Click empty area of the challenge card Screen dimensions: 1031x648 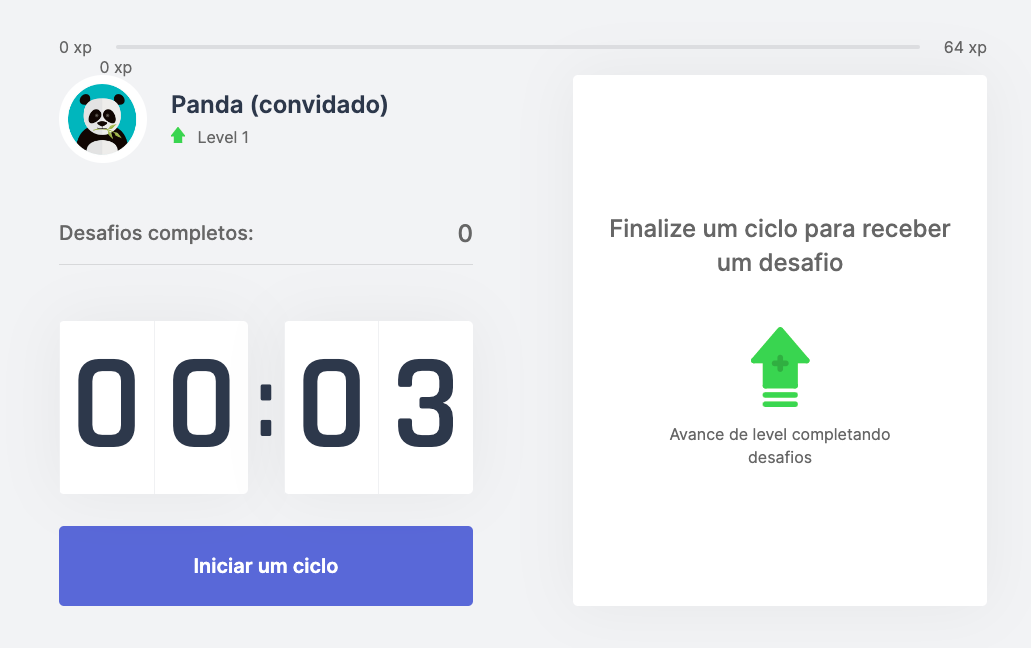(x=780, y=145)
